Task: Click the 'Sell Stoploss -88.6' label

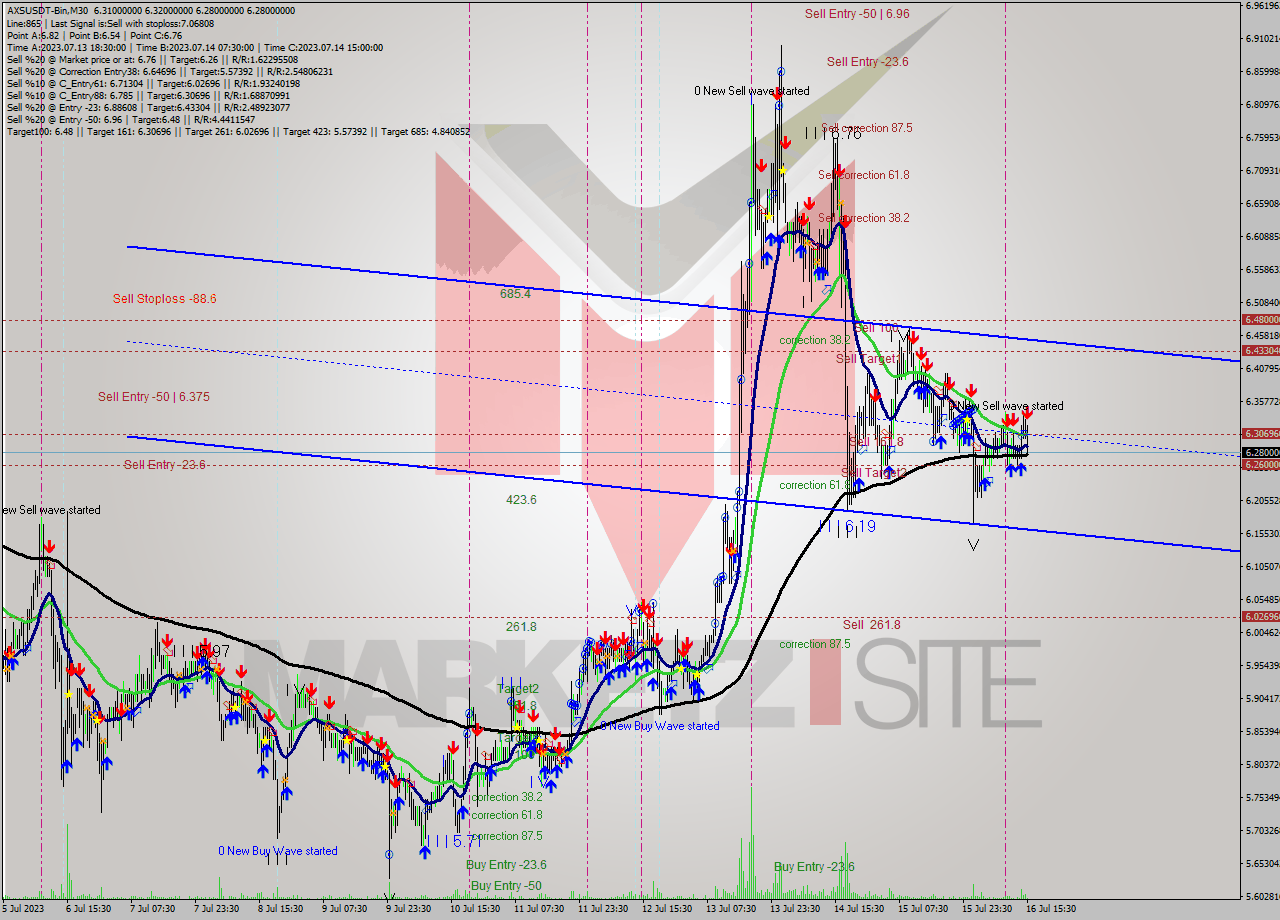Action: [x=165, y=299]
